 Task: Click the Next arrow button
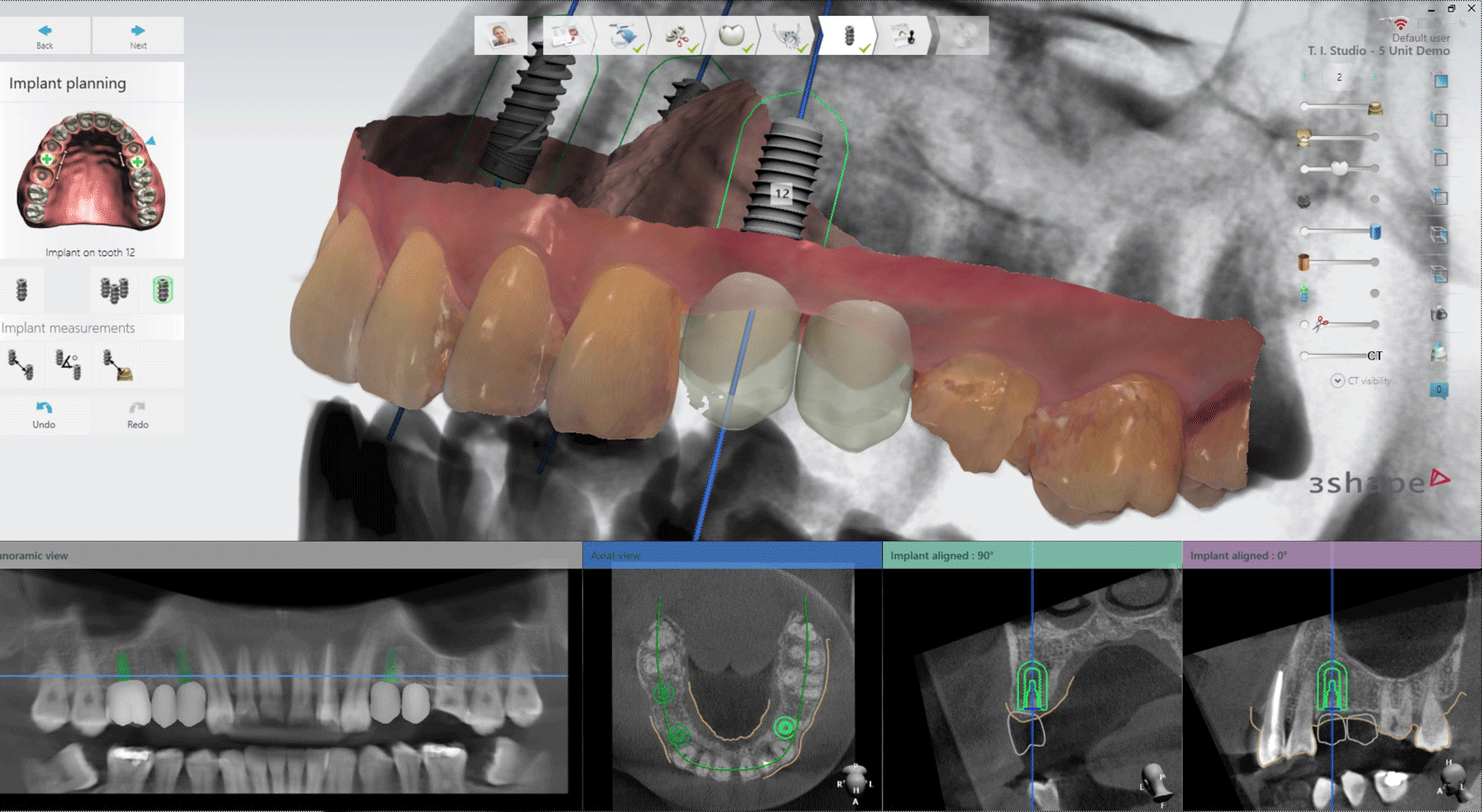[138, 36]
